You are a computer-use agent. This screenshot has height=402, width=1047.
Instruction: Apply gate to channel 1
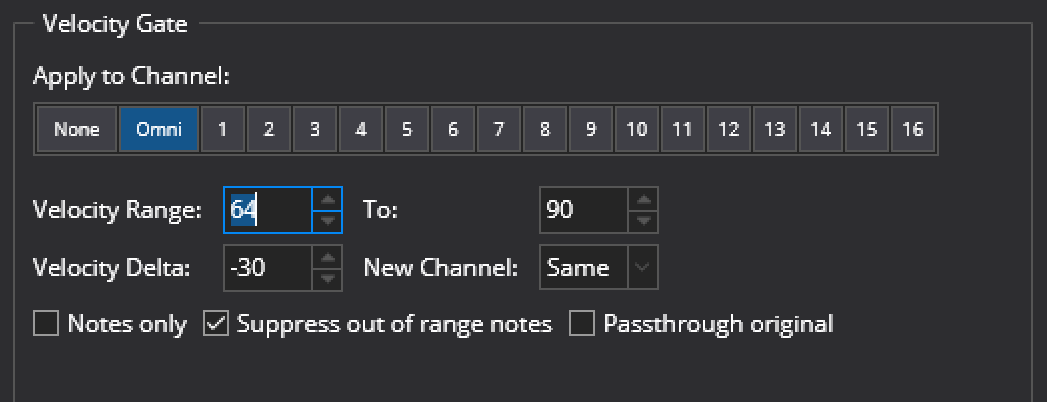pyautogui.click(x=223, y=130)
